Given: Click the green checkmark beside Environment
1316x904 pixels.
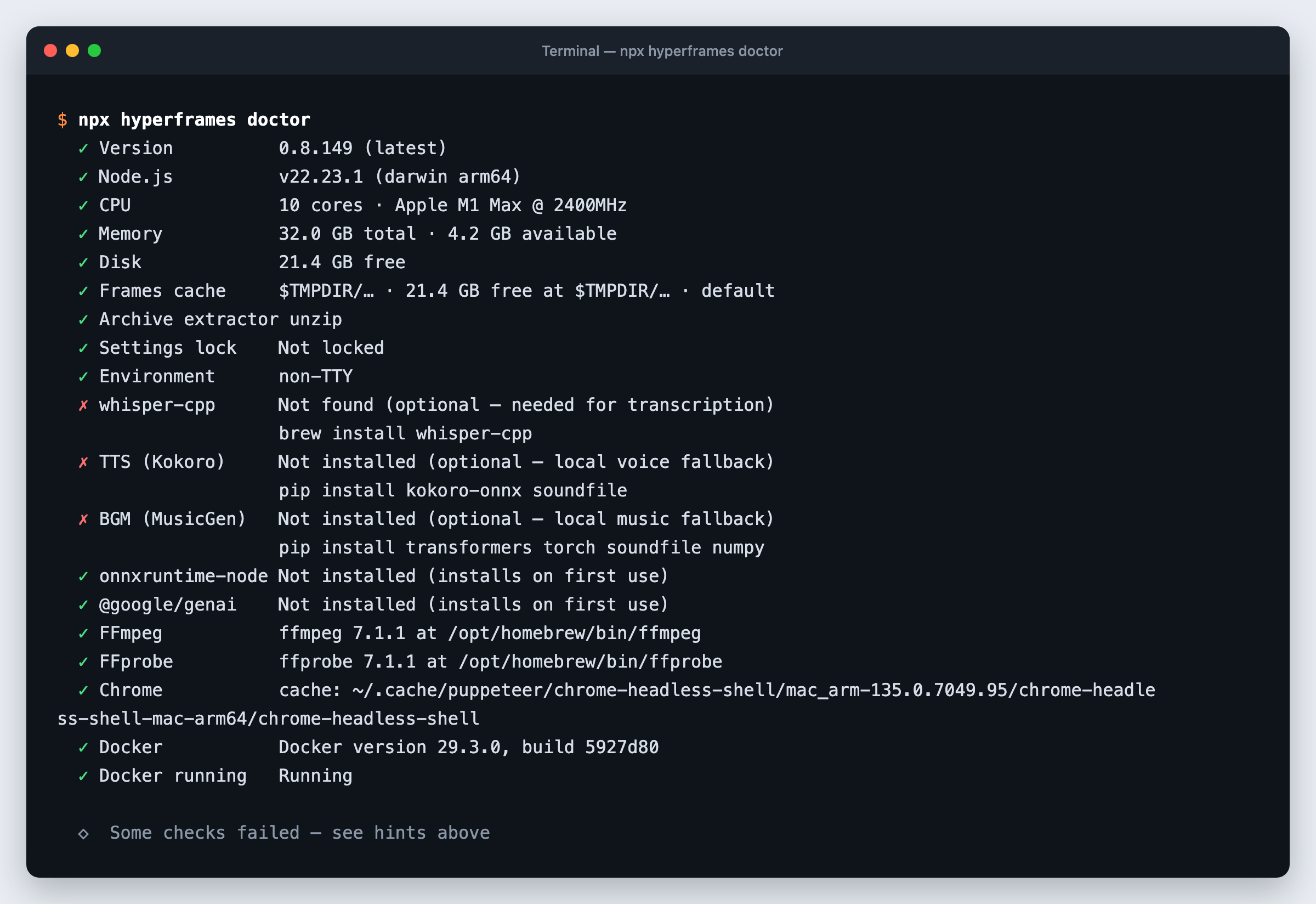Looking at the screenshot, I should point(83,377).
